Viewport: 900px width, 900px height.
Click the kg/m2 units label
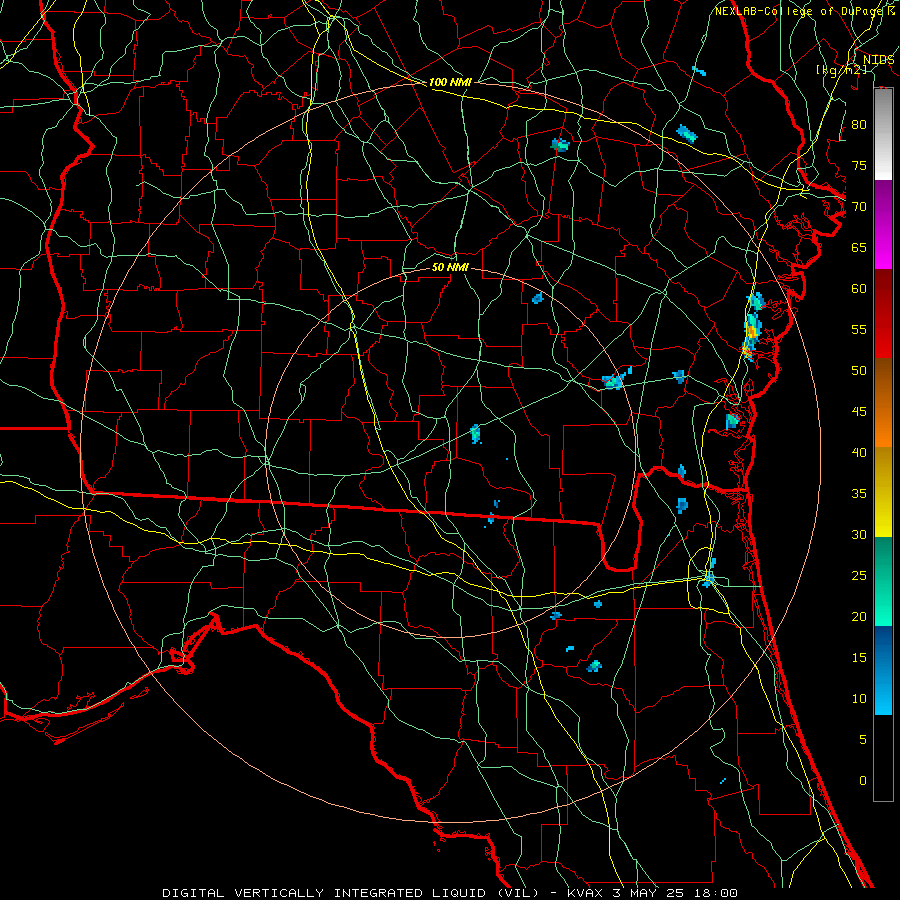(841, 70)
